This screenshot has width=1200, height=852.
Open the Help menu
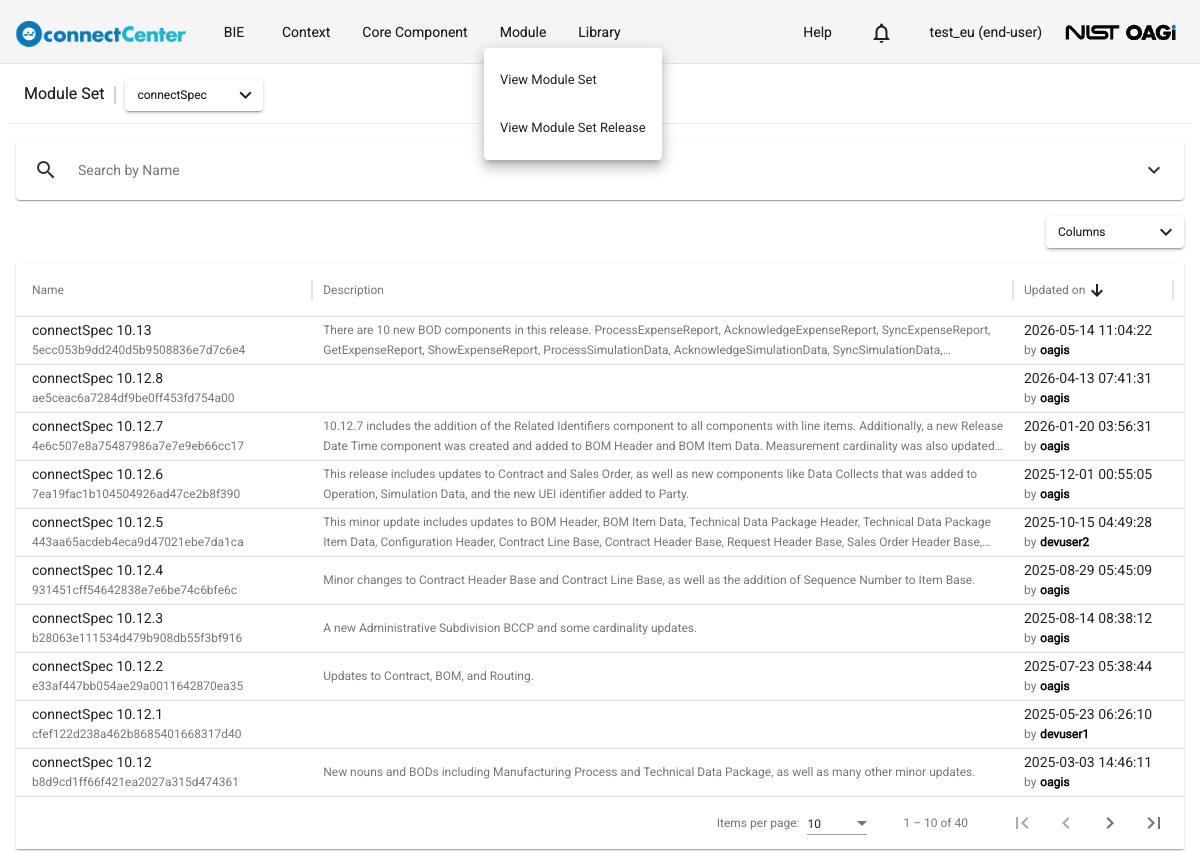[817, 32]
